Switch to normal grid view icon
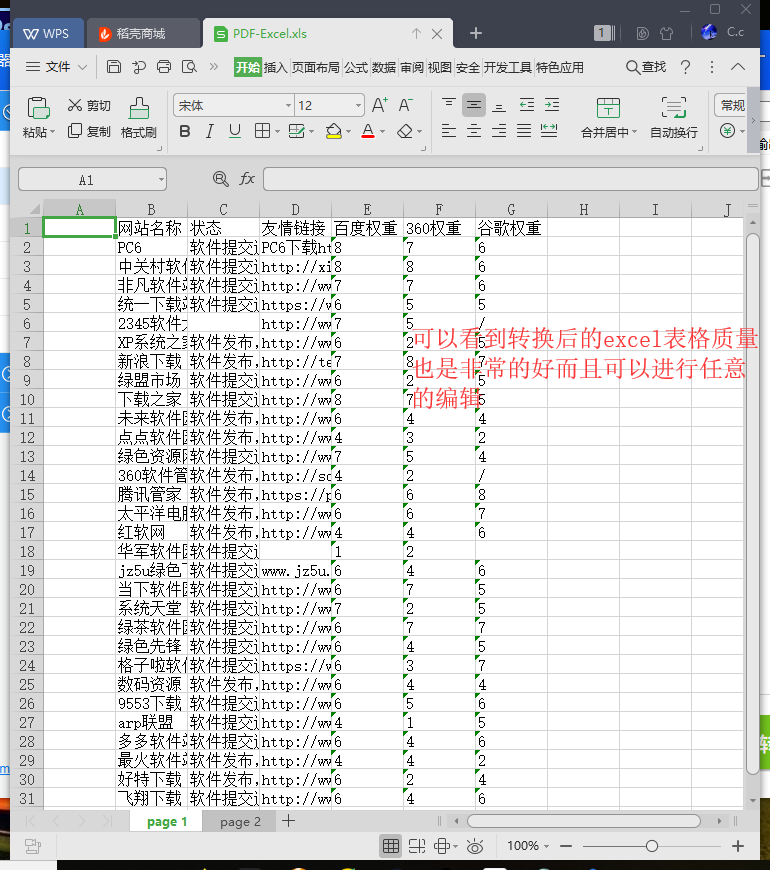This screenshot has height=870, width=770. point(391,846)
